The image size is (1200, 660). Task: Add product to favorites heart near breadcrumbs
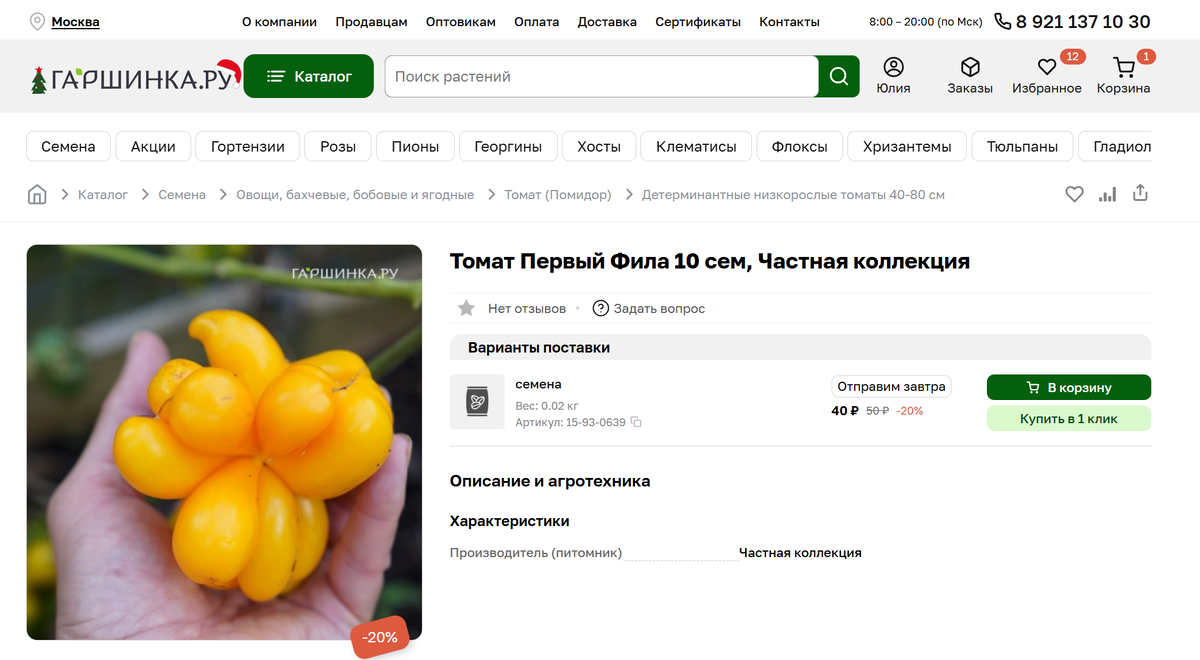pyautogui.click(x=1074, y=194)
